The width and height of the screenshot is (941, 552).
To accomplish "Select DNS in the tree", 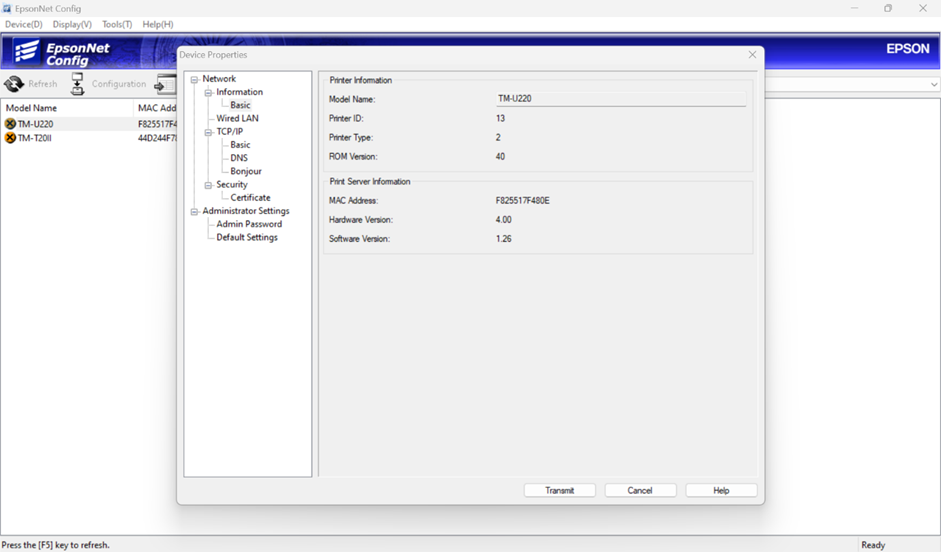I will point(239,158).
